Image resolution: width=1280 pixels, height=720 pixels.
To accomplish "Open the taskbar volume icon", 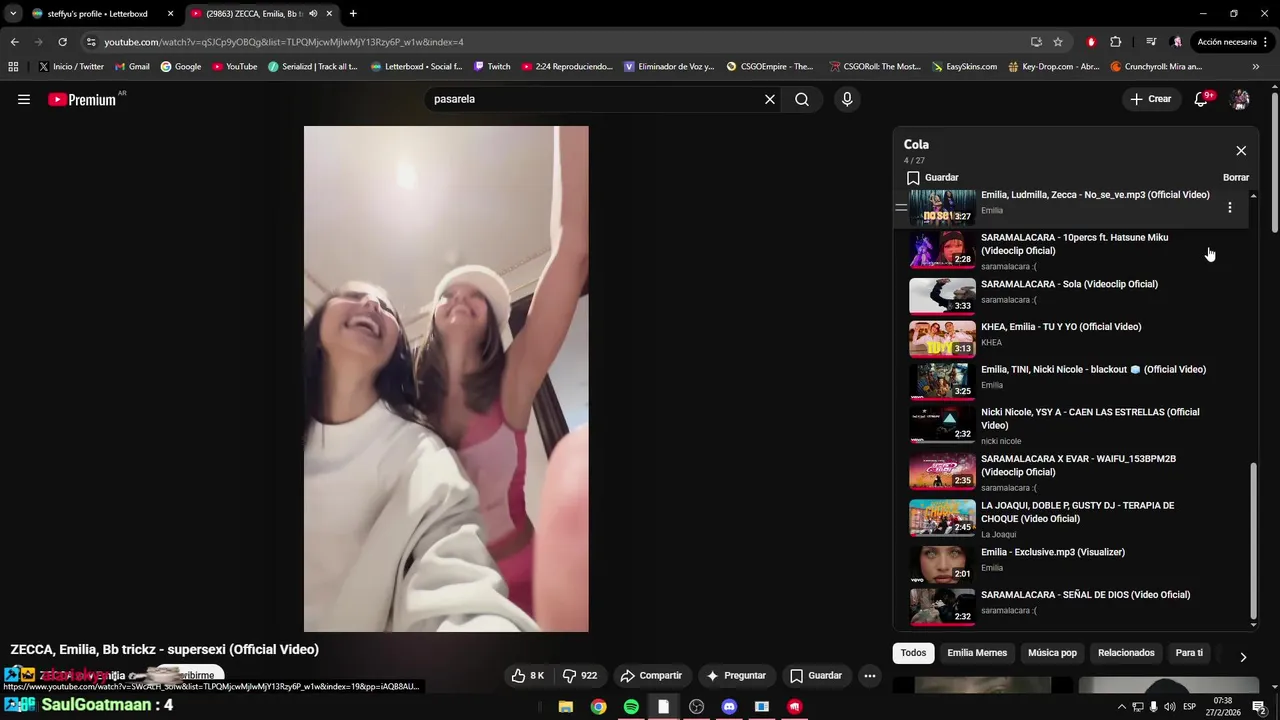I will [x=1169, y=707].
